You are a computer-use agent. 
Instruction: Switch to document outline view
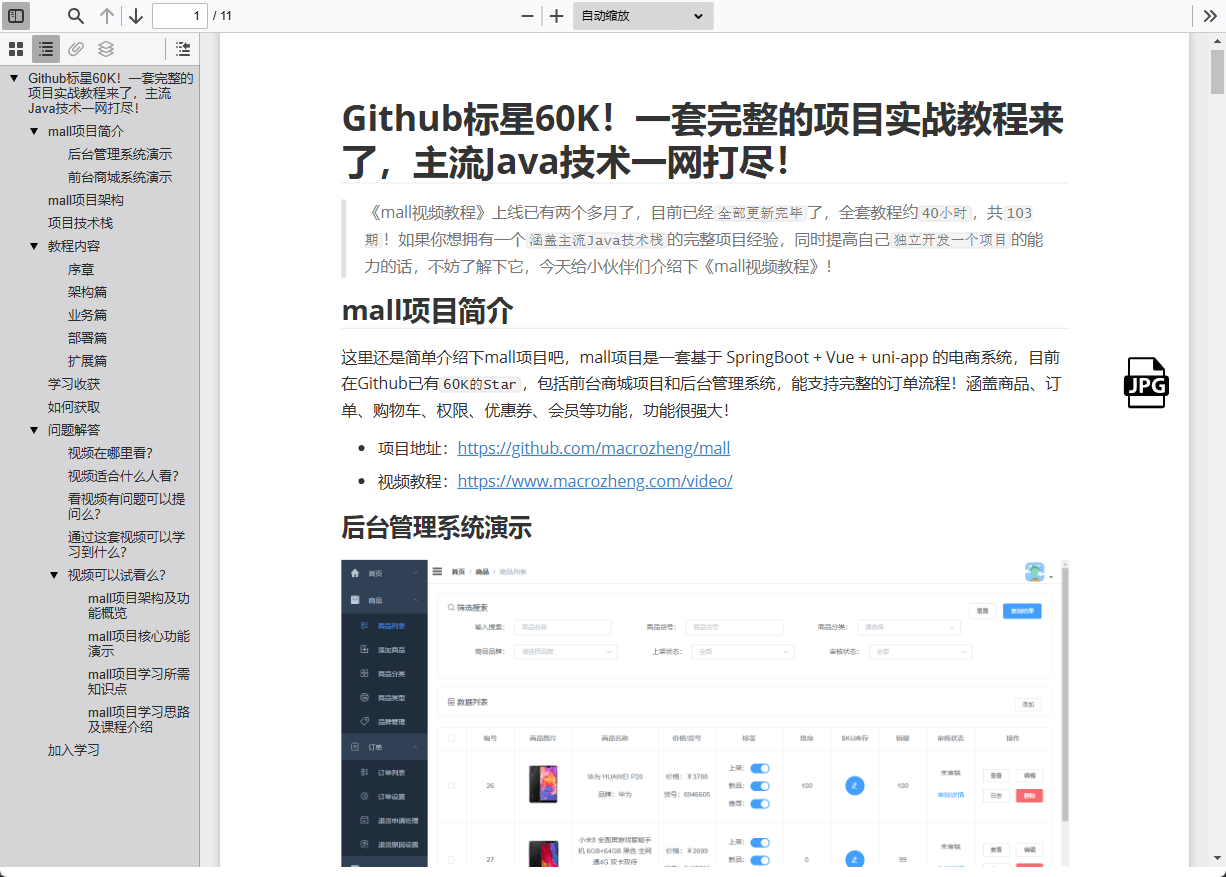46,49
